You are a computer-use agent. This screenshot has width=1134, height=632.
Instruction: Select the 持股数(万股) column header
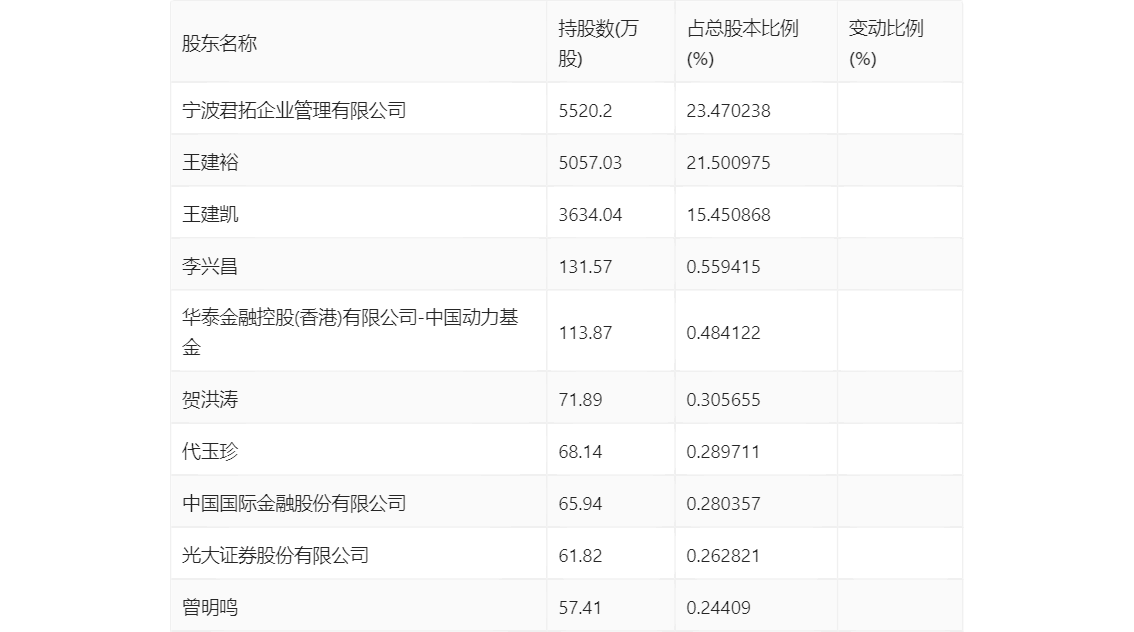[598, 43]
